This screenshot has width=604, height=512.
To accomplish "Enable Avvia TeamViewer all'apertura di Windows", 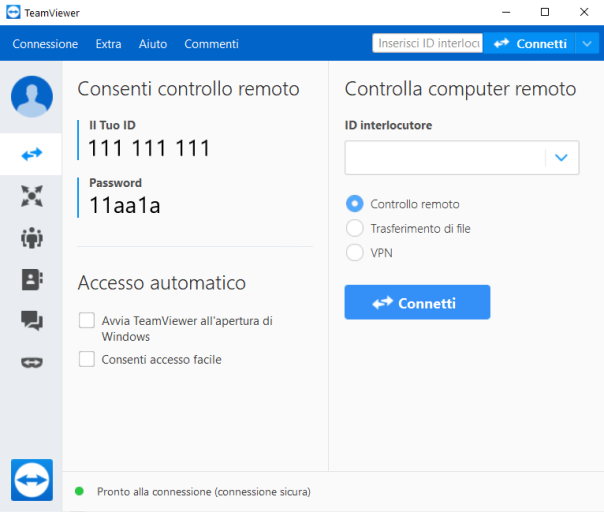I will tap(87, 321).
